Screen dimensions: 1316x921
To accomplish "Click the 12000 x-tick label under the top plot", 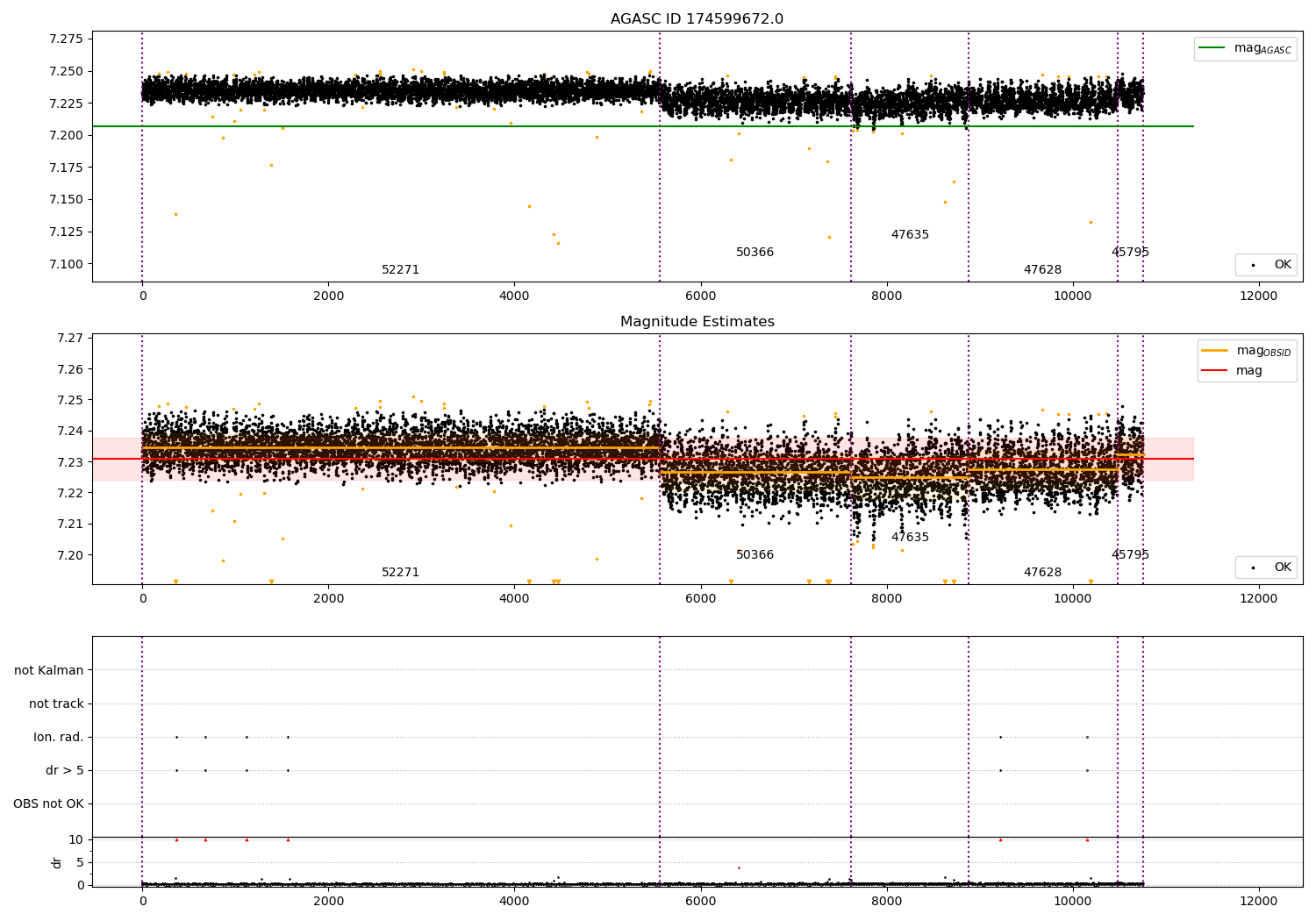I will [x=1258, y=296].
